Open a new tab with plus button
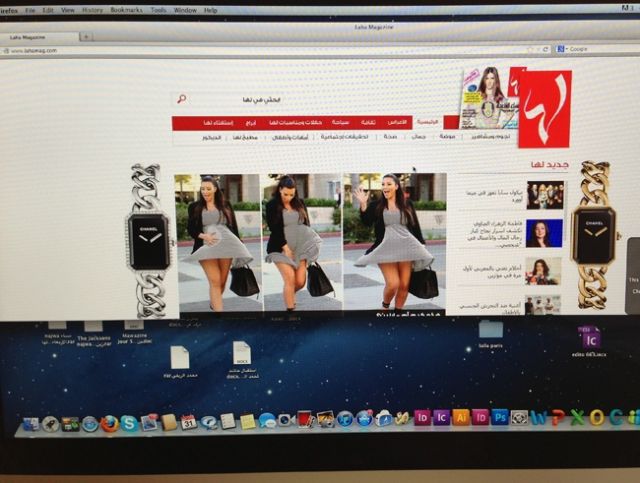The height and width of the screenshot is (483, 640). pos(86,36)
